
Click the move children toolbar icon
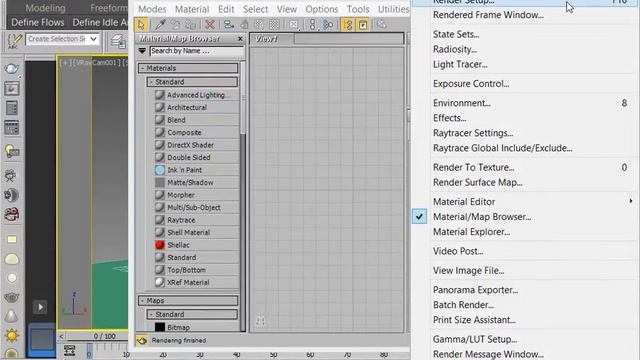tap(229, 24)
